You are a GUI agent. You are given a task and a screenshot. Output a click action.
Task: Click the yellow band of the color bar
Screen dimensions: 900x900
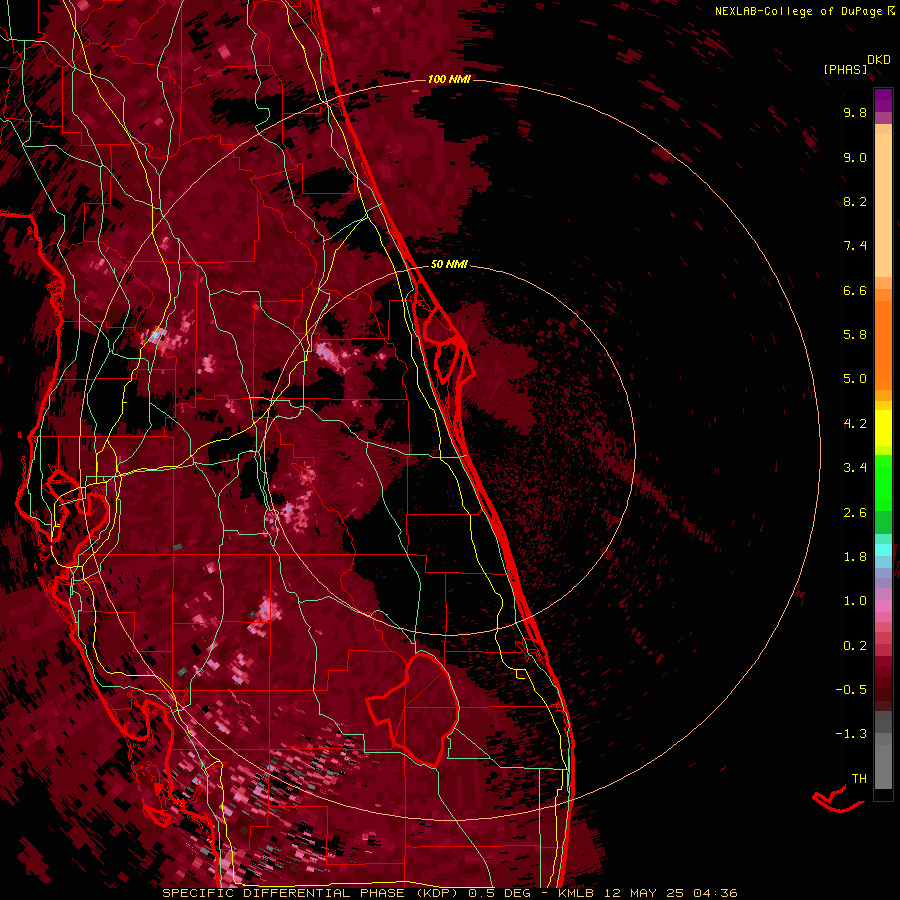(x=883, y=428)
